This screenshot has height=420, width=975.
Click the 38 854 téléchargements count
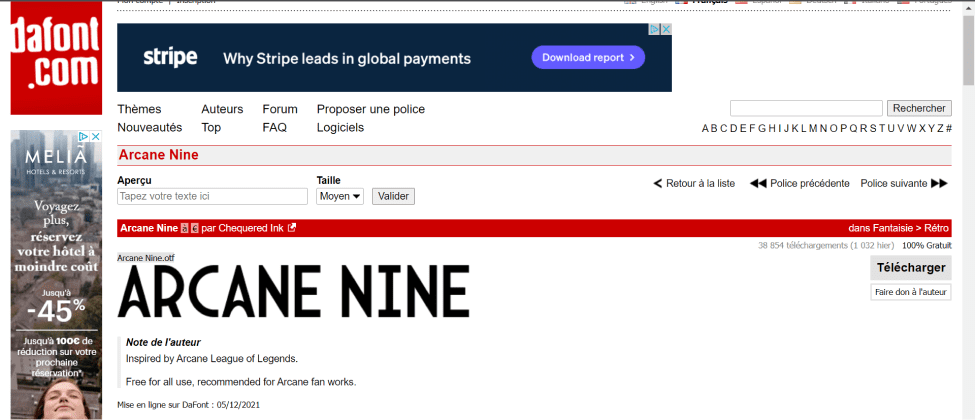pyautogui.click(x=826, y=245)
